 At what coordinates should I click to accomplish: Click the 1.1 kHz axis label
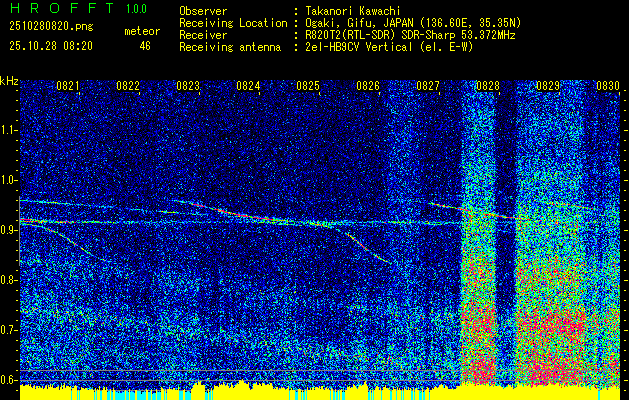coord(8,130)
